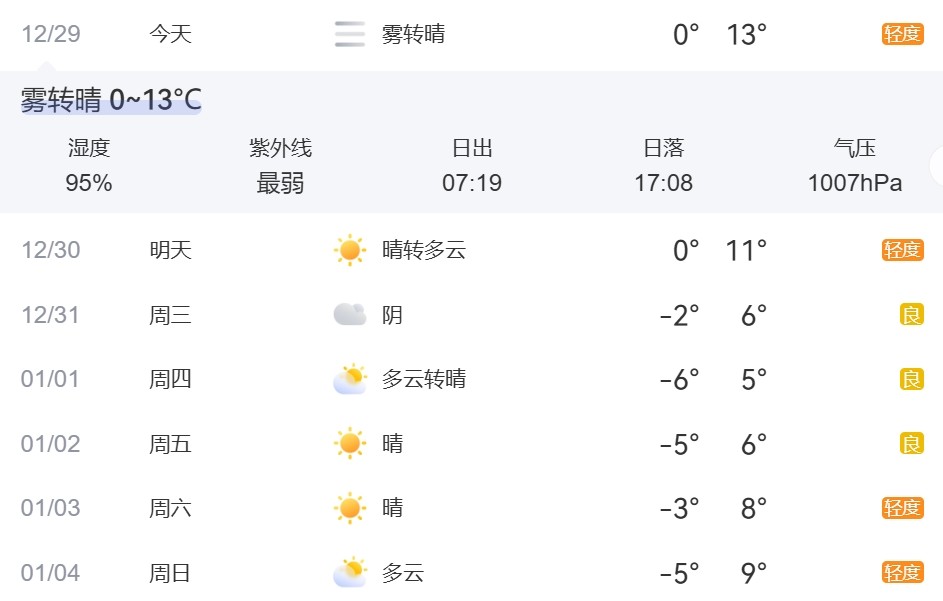943x601 pixels.
Task: Click the 湿度 95% humidity detail
Action: pyautogui.click(x=89, y=166)
